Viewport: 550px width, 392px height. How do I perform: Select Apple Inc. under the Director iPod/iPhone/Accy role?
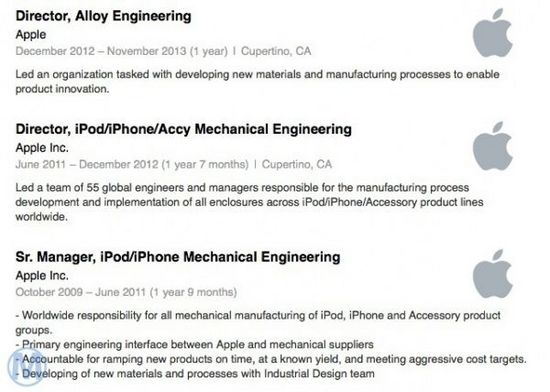[x=42, y=148]
